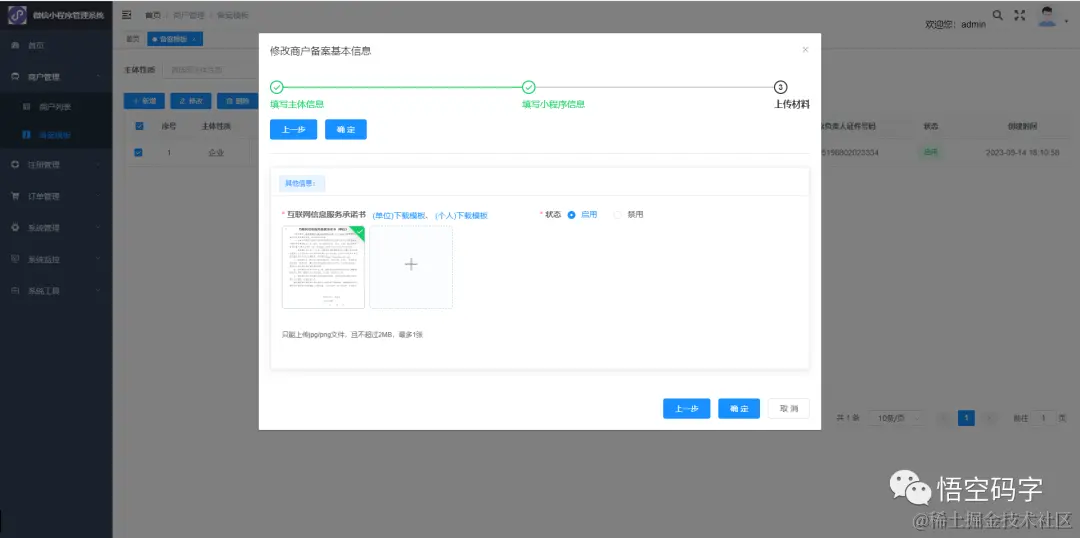The width and height of the screenshot is (1080, 538).
Task: Open the admin avatar dropdown menu
Action: click(1051, 17)
